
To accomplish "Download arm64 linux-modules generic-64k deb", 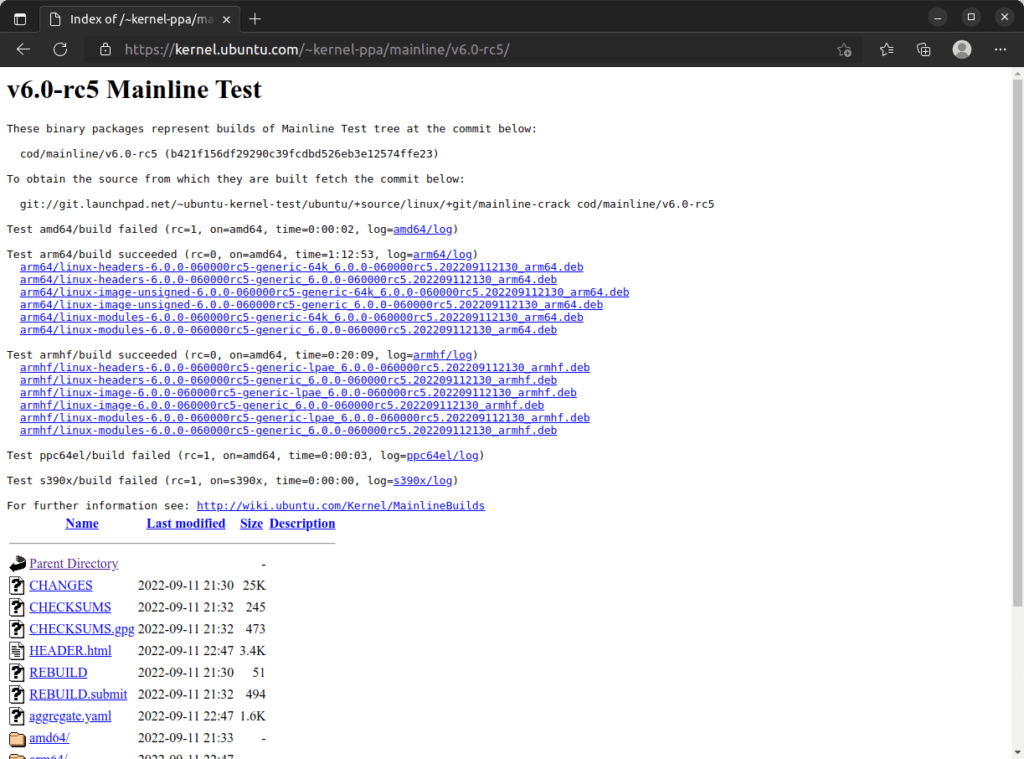I will coord(301,317).
